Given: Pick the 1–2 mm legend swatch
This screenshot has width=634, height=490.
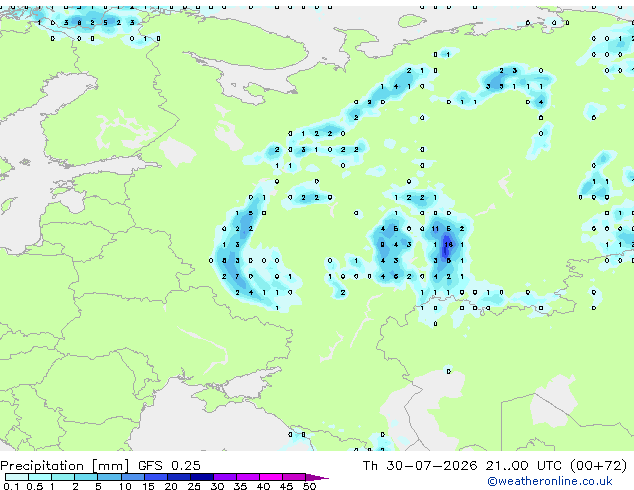Looking at the screenshot, I should pos(63,477).
